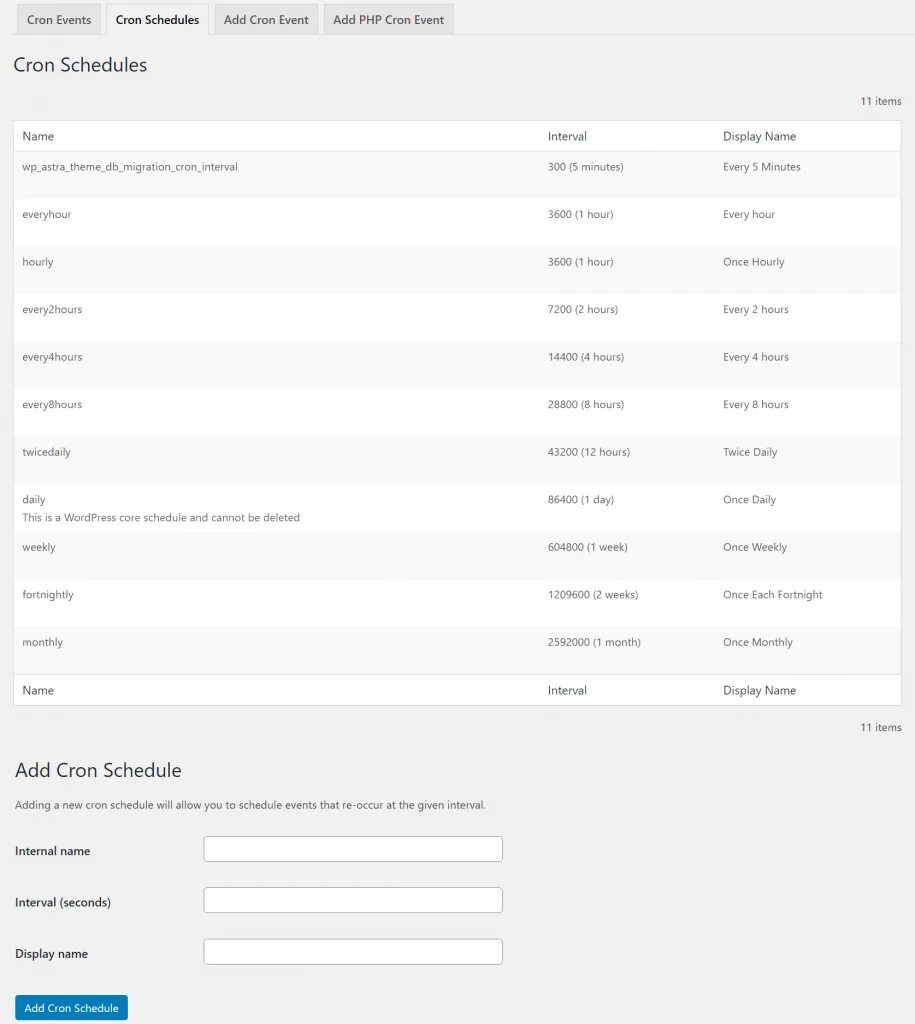
Task: Click the Add Cron Schedule button
Action: [71, 1007]
